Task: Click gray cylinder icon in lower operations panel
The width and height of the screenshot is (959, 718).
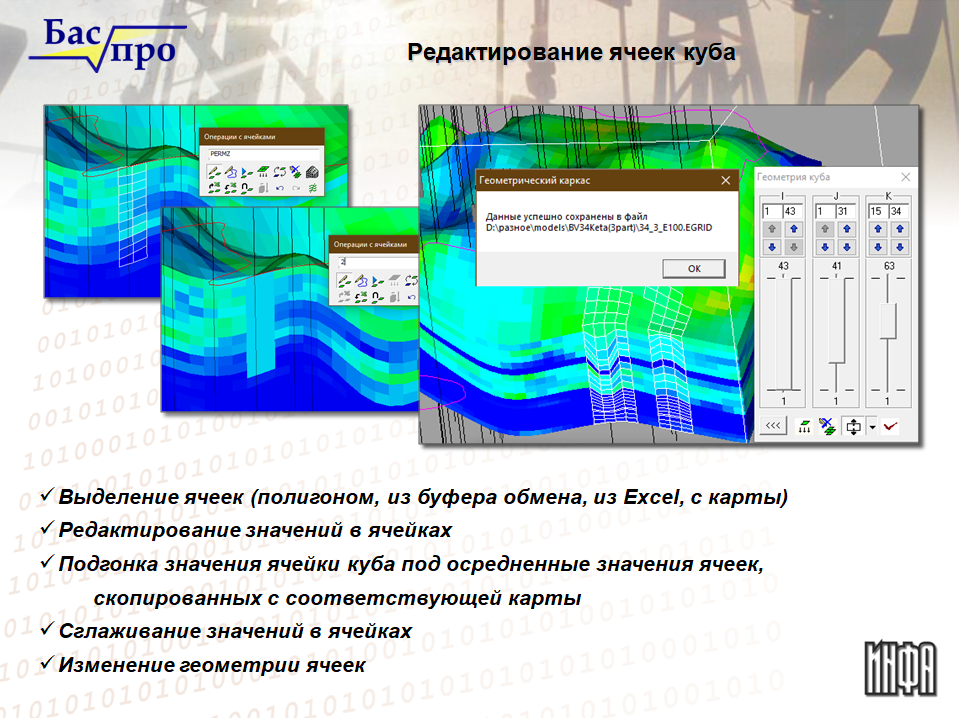Action: [x=394, y=297]
